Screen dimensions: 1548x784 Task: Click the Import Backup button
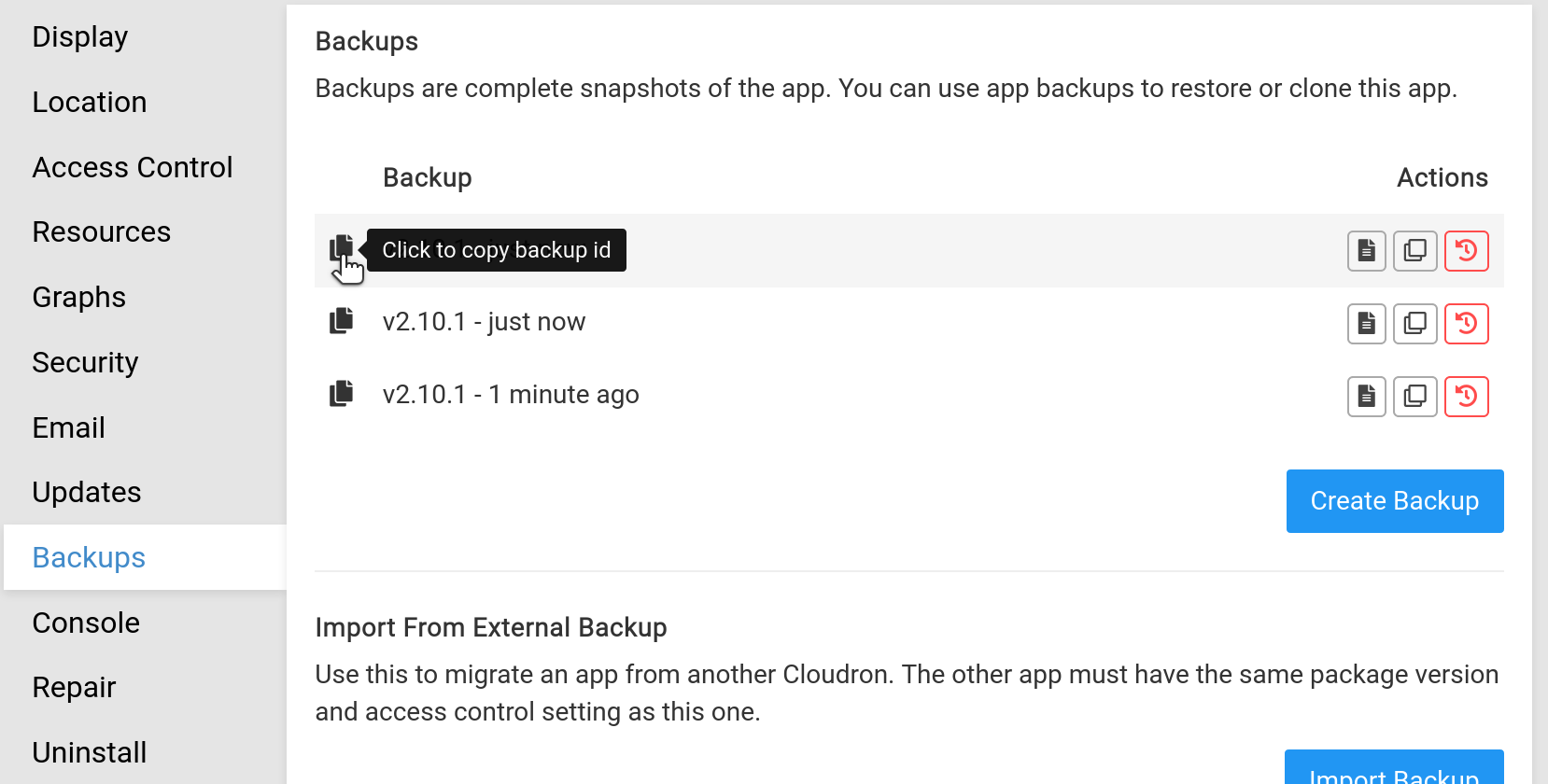pos(1393,770)
